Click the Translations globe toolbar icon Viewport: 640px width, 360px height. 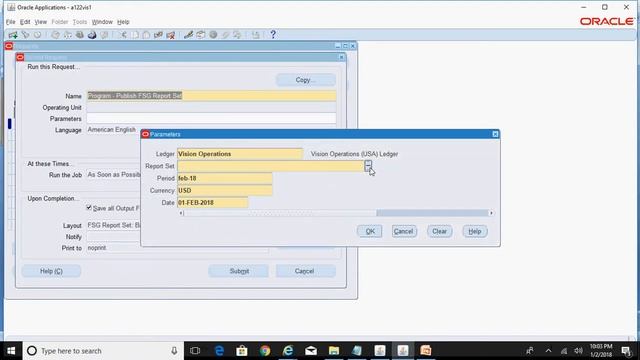pyautogui.click(x=213, y=35)
